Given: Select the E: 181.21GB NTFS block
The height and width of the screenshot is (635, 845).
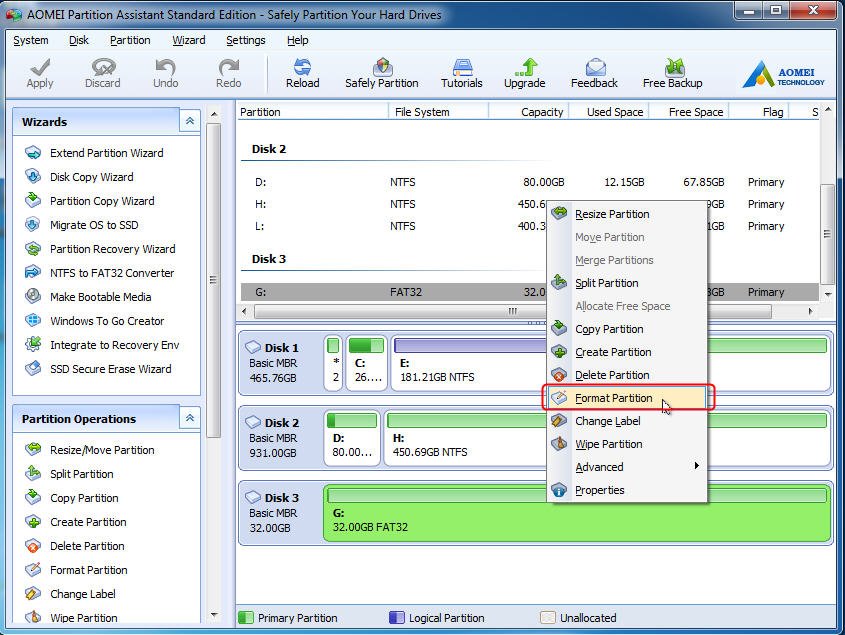Looking at the screenshot, I should [x=469, y=362].
